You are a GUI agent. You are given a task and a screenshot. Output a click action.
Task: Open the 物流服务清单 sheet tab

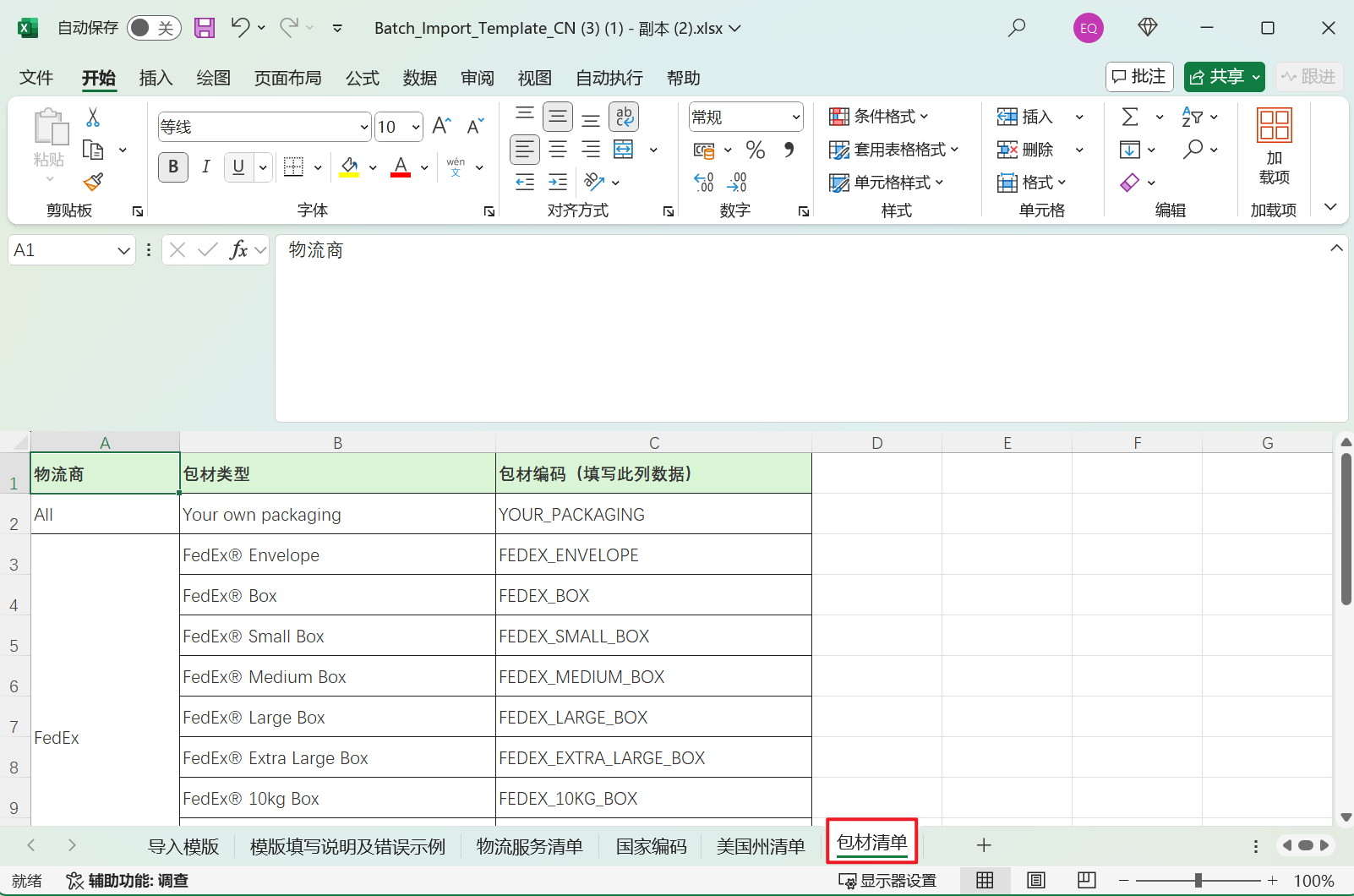click(530, 846)
